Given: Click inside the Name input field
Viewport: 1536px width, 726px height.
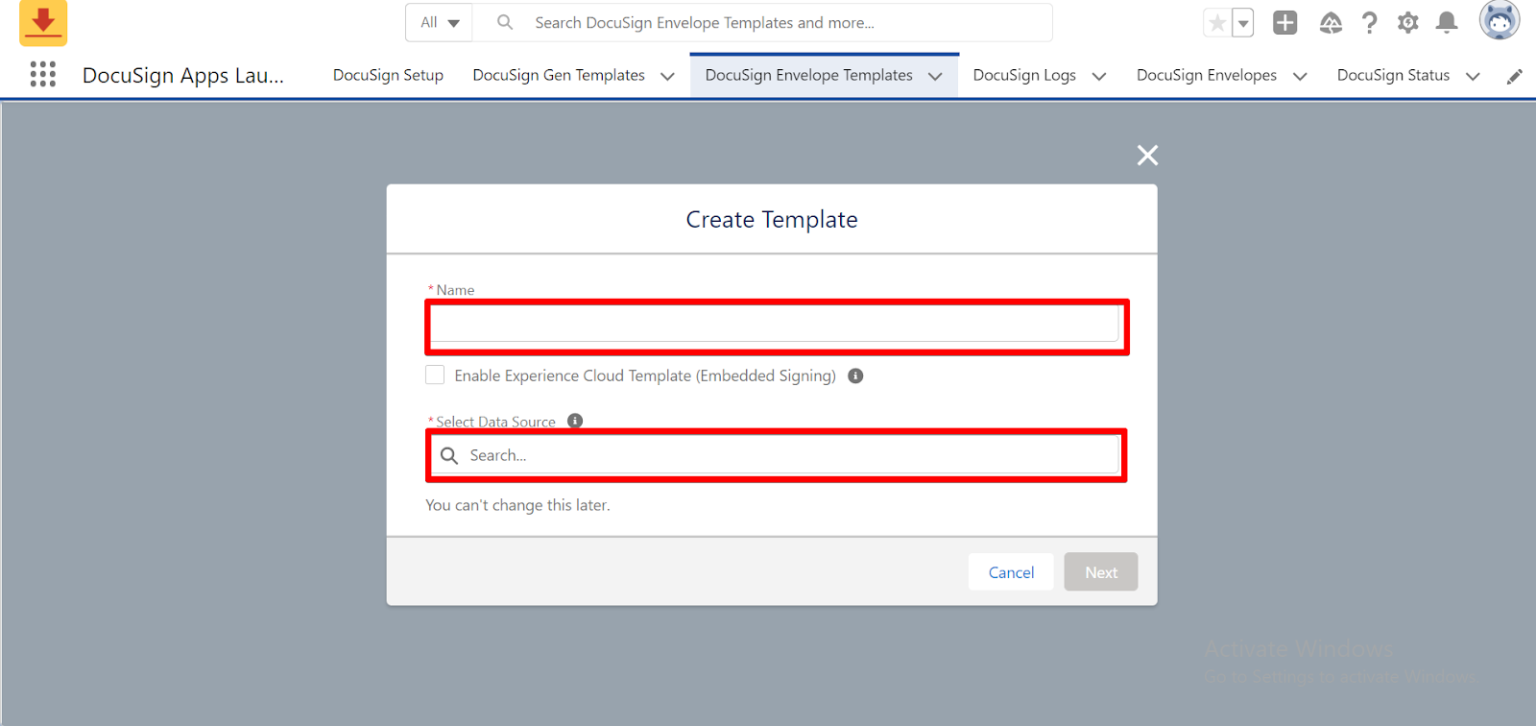Looking at the screenshot, I should click(x=776, y=326).
